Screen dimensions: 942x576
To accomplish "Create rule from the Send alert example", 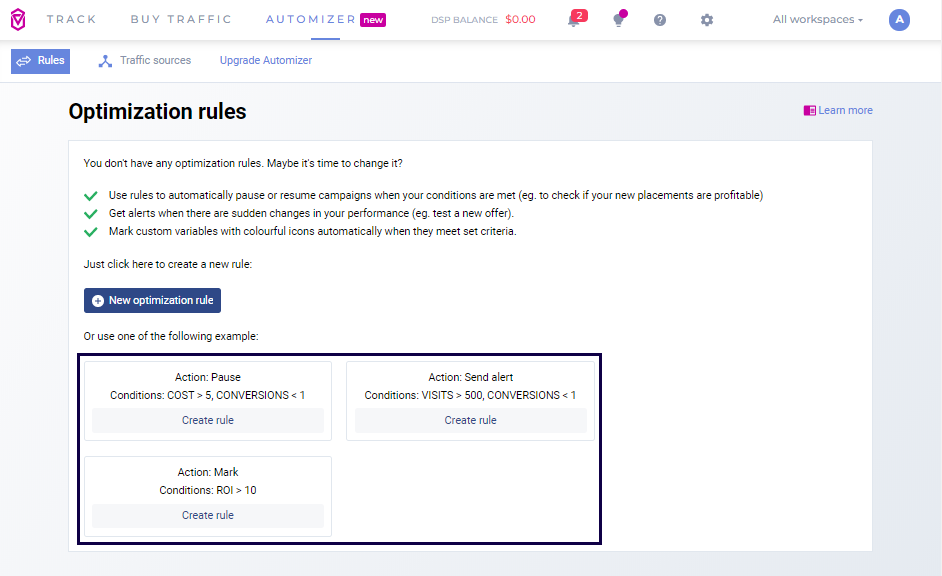I will coord(471,421).
